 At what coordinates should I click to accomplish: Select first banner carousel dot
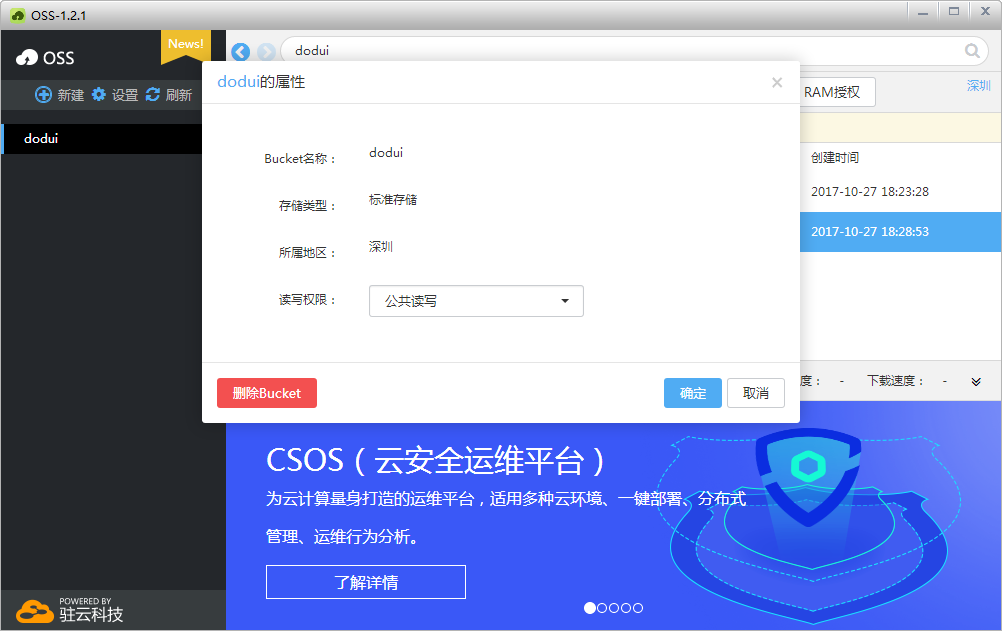click(590, 608)
